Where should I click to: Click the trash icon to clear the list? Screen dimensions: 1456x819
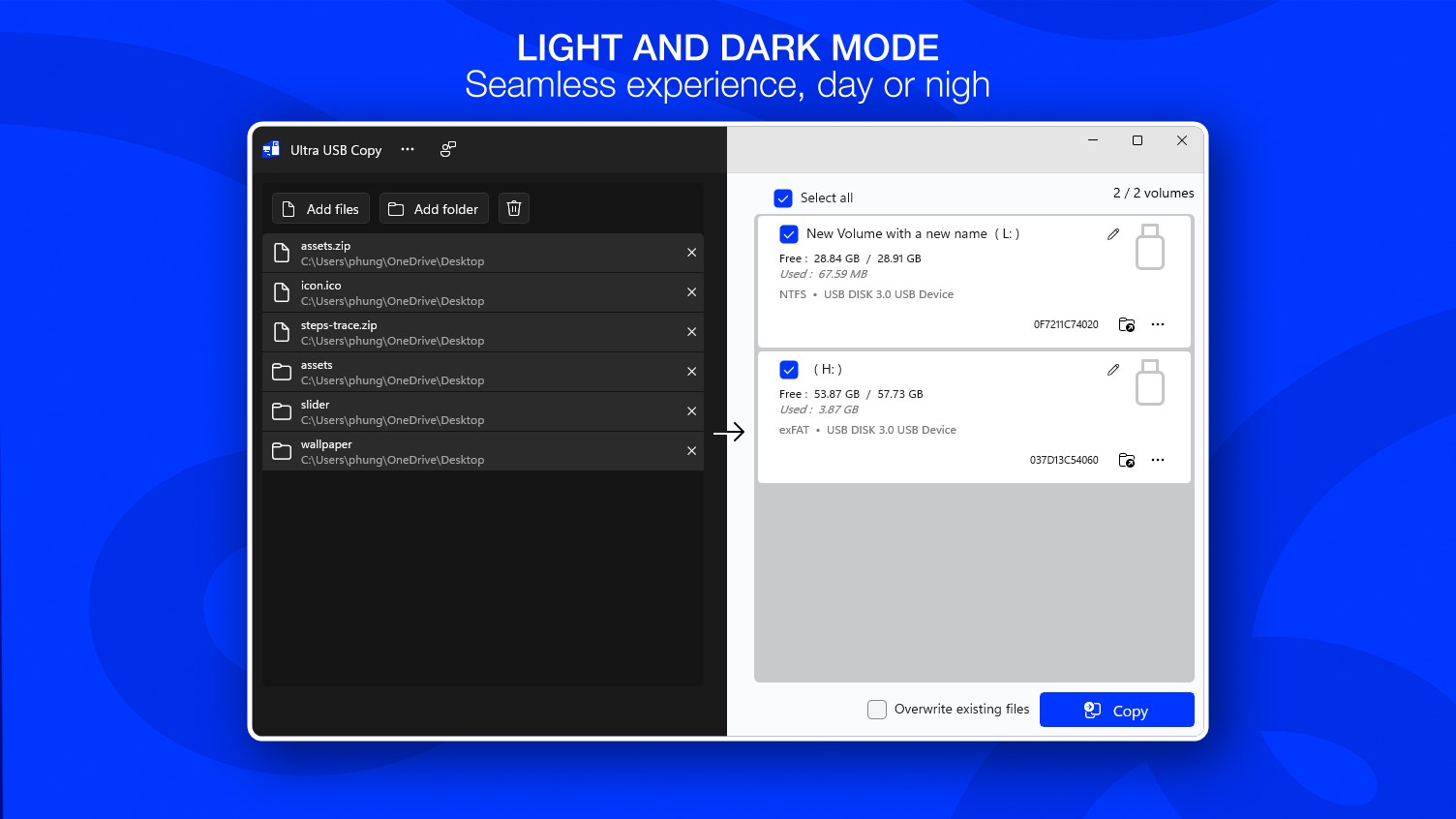pos(514,208)
